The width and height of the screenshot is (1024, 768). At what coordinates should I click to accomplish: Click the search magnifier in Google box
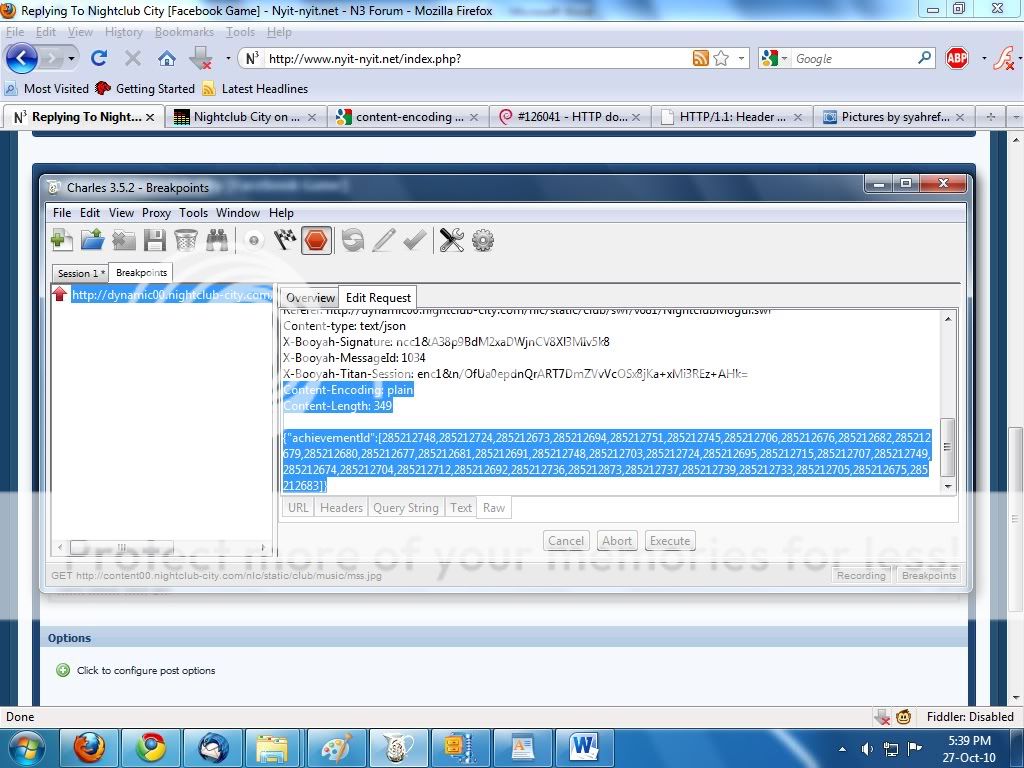click(925, 58)
